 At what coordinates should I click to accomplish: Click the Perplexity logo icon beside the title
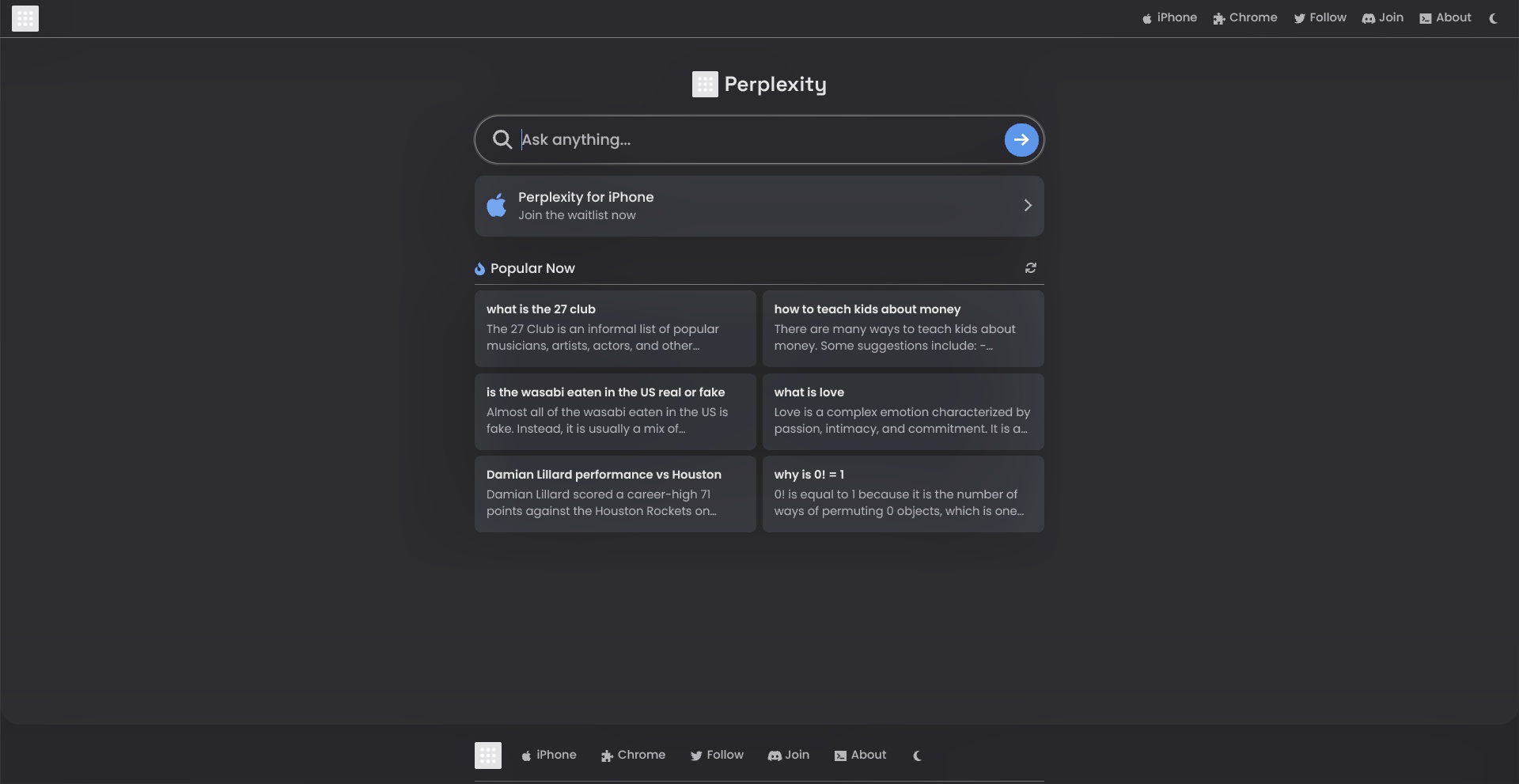coord(705,85)
